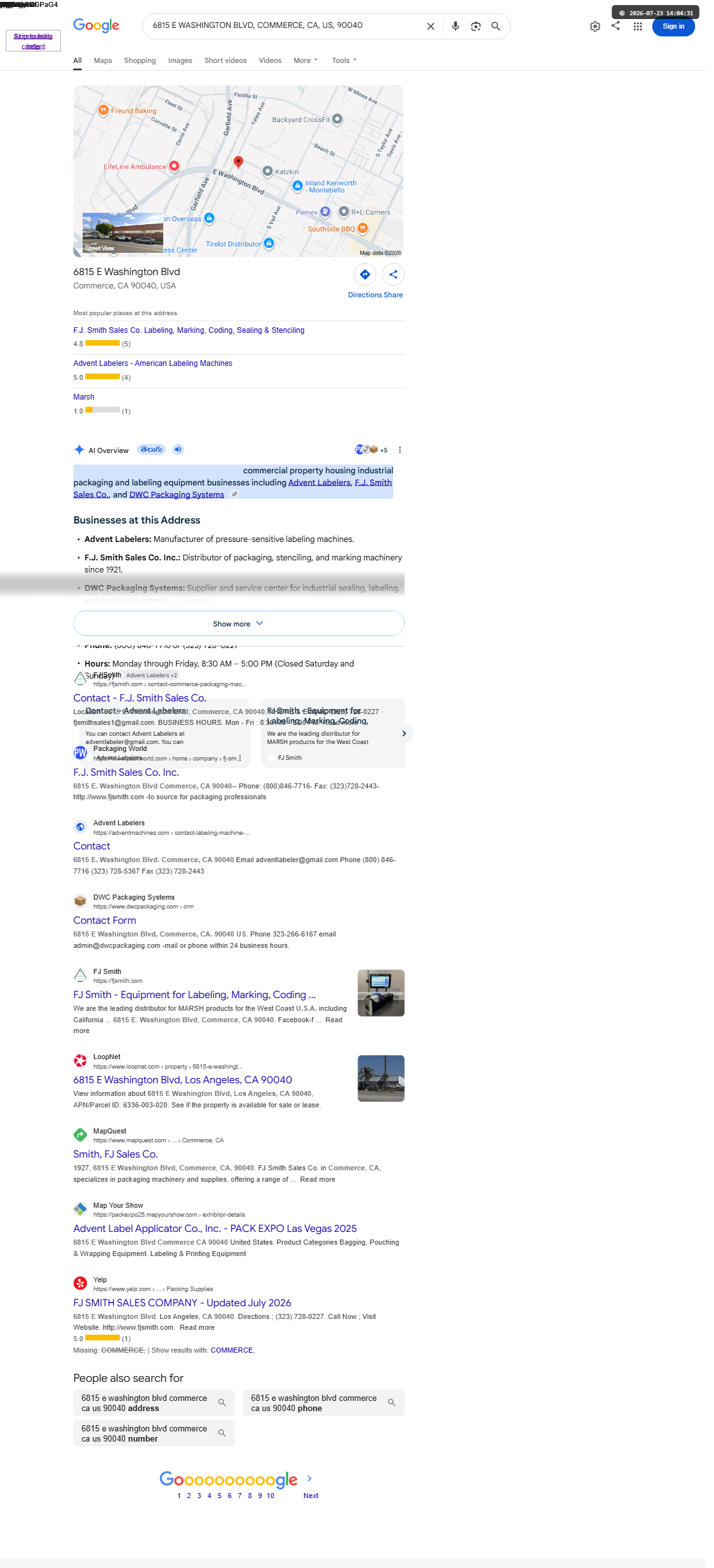Open 'Smith, FJ Sales Co.' MapQuest result
Screen dimensions: 714x1568
pos(116,1154)
